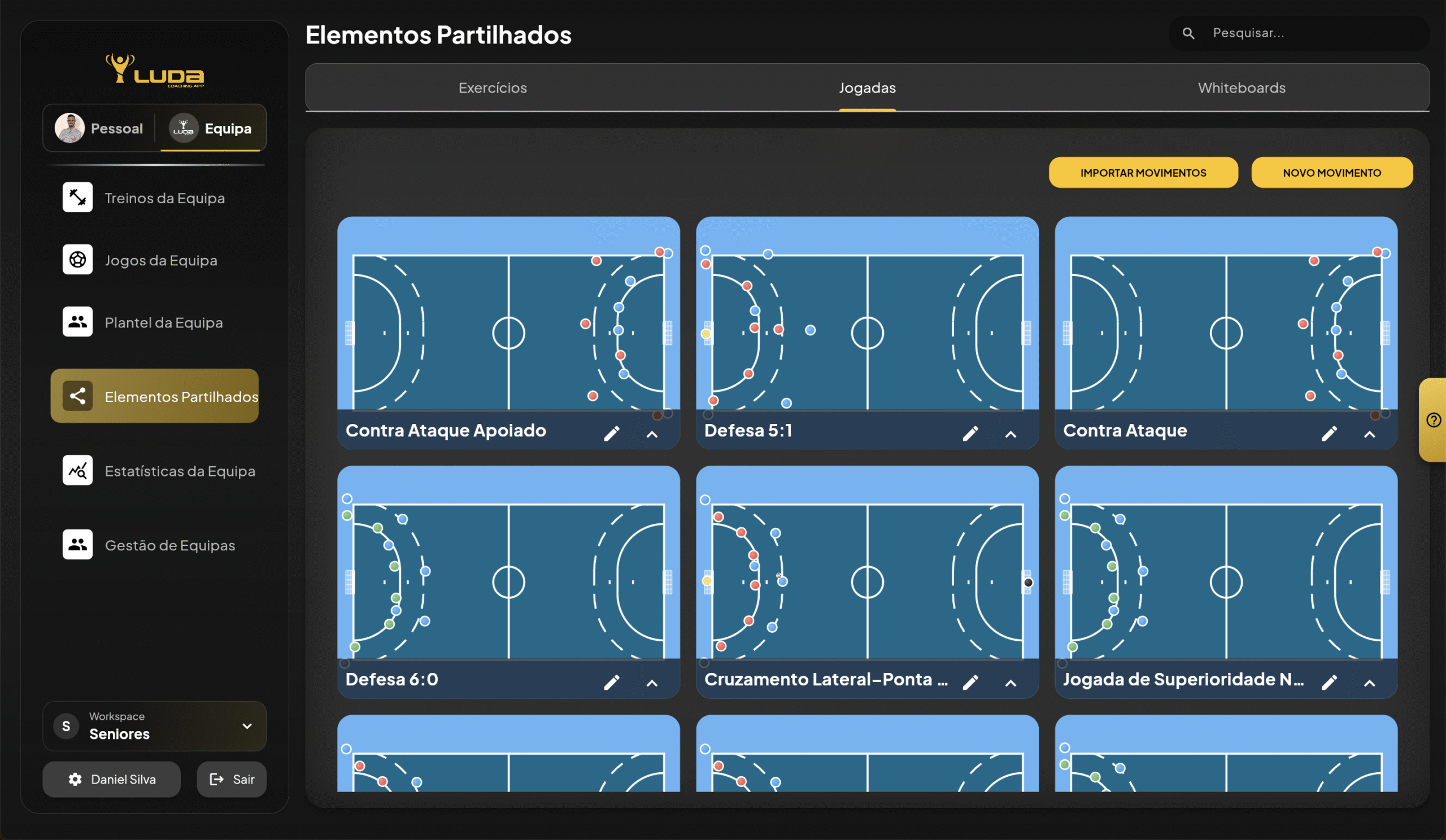Click the Plantel da Equipa people icon
This screenshot has height=840, width=1446.
point(77,322)
